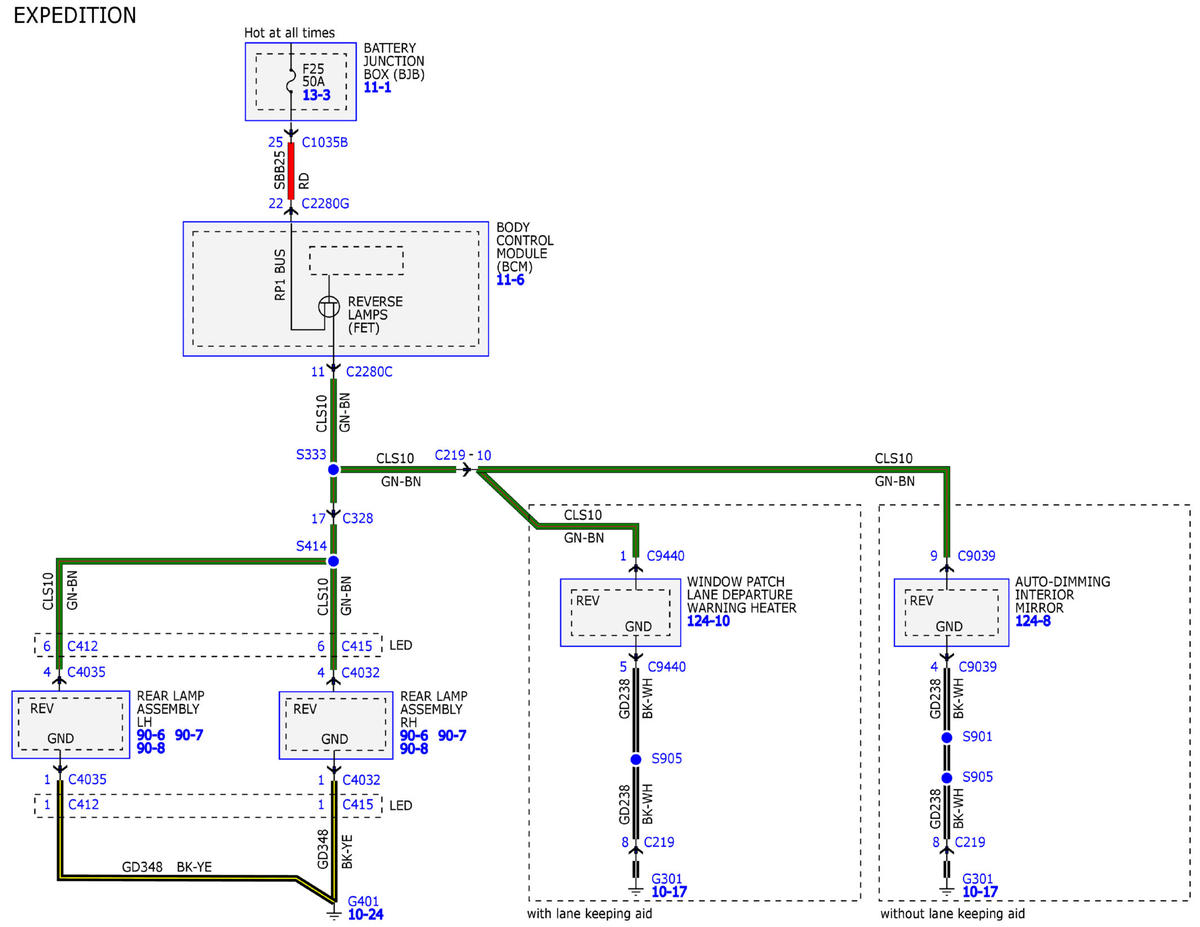Screen dimensions: 1200x927
Task: Select the S333 splice dot
Action: pyautogui.click(x=333, y=469)
